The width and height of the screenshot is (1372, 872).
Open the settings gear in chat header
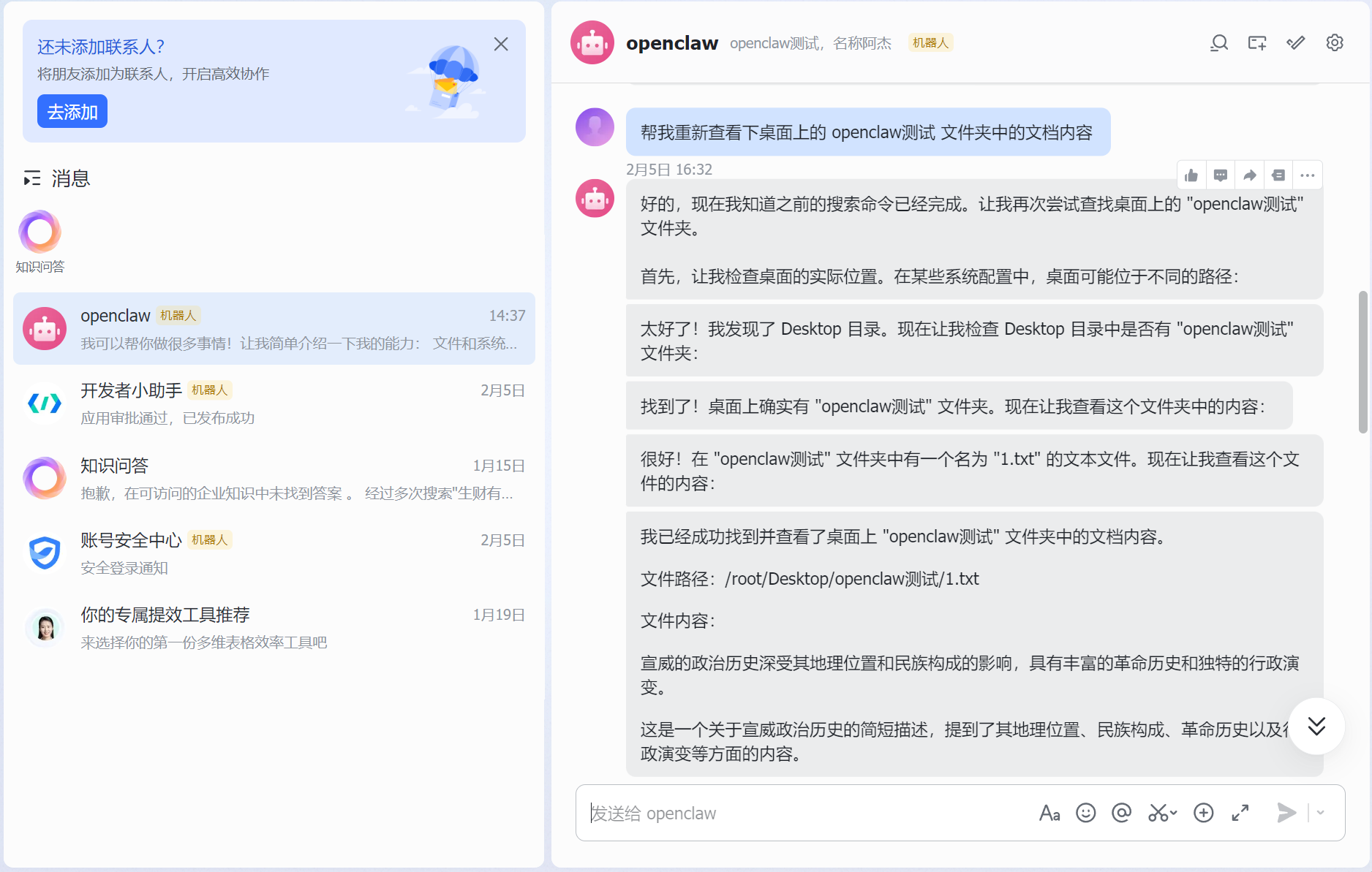click(x=1334, y=43)
